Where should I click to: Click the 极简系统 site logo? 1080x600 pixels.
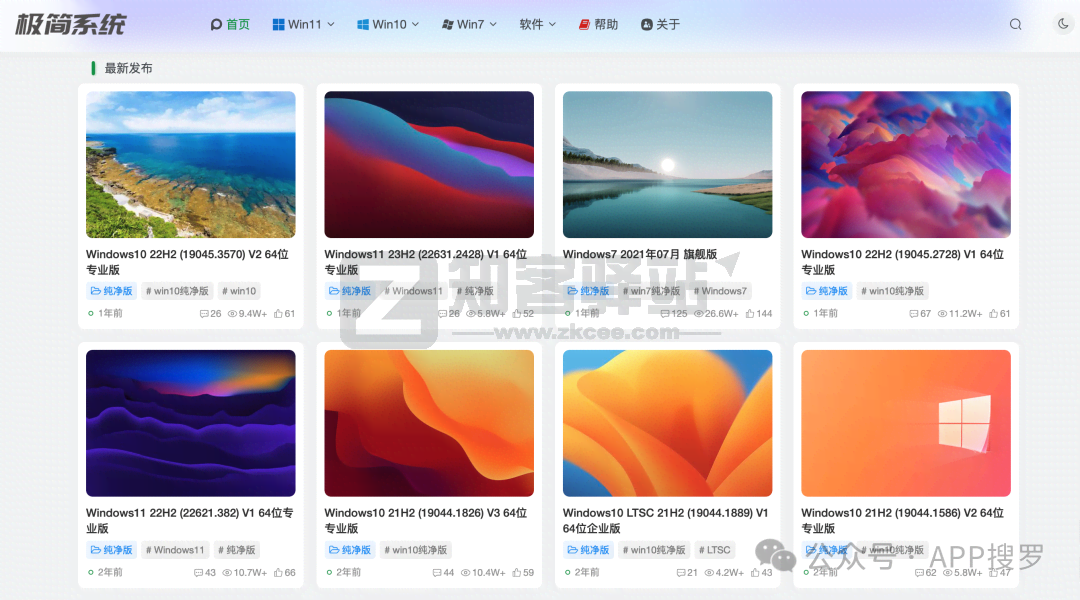click(x=69, y=24)
